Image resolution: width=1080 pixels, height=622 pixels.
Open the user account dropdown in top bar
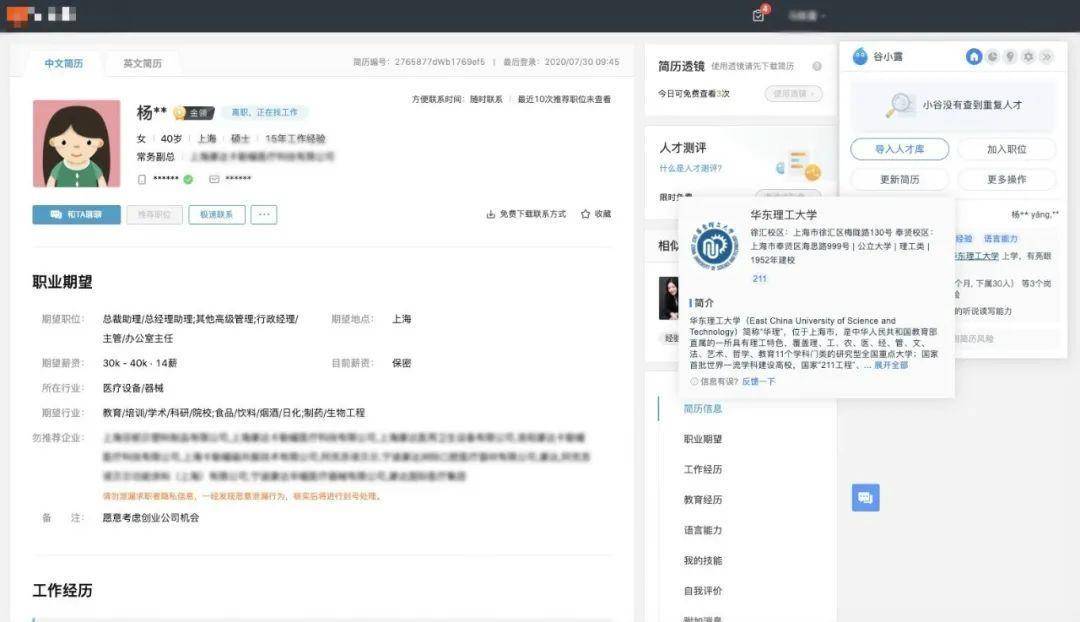[x=807, y=16]
